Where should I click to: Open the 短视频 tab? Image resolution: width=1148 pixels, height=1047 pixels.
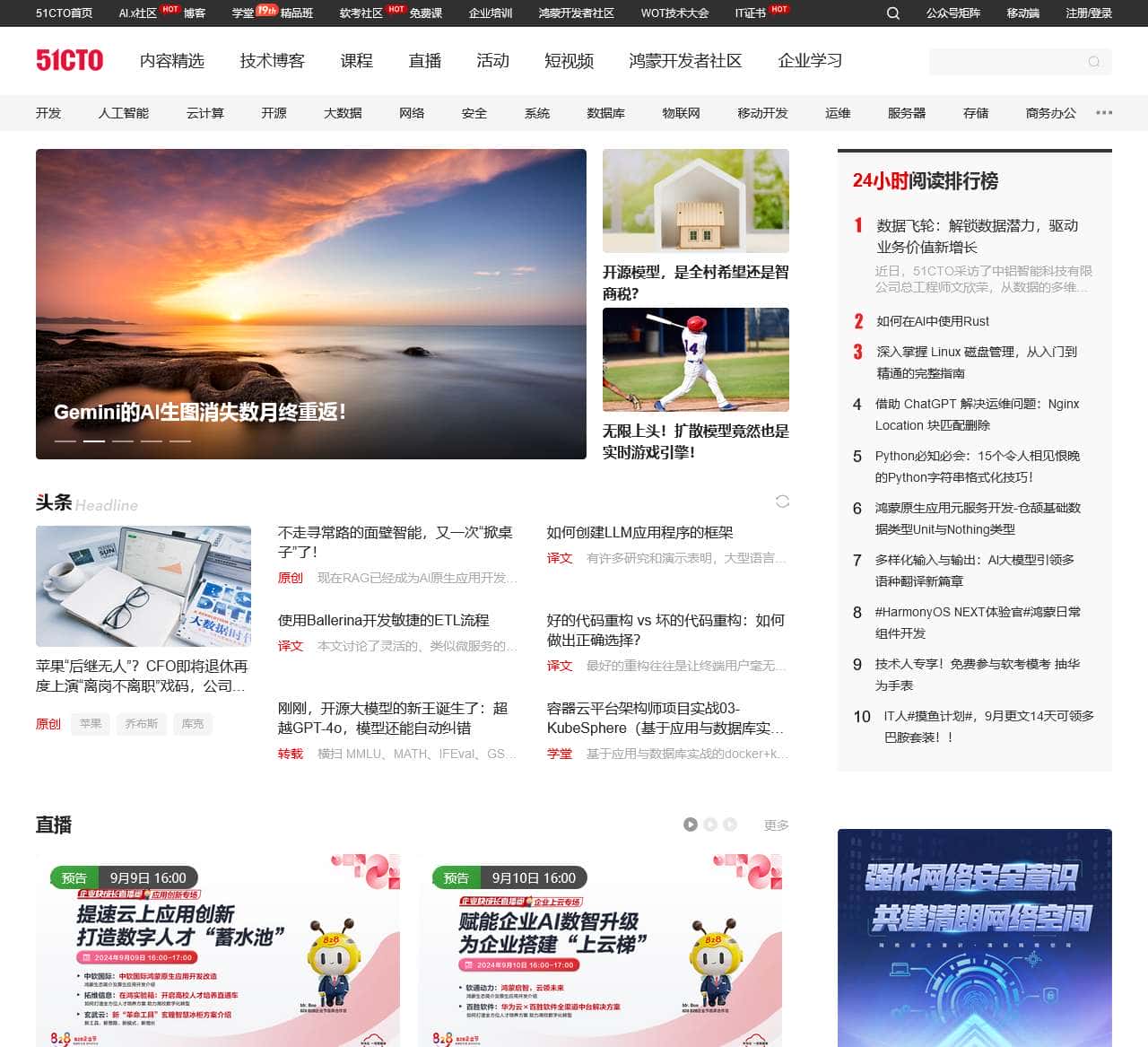point(569,61)
